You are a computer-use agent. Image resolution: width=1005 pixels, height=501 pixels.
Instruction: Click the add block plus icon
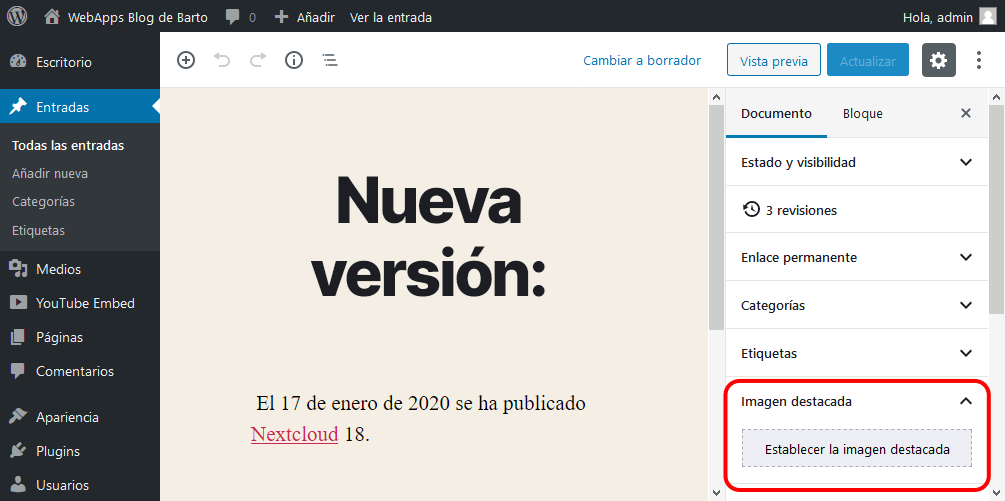point(186,60)
